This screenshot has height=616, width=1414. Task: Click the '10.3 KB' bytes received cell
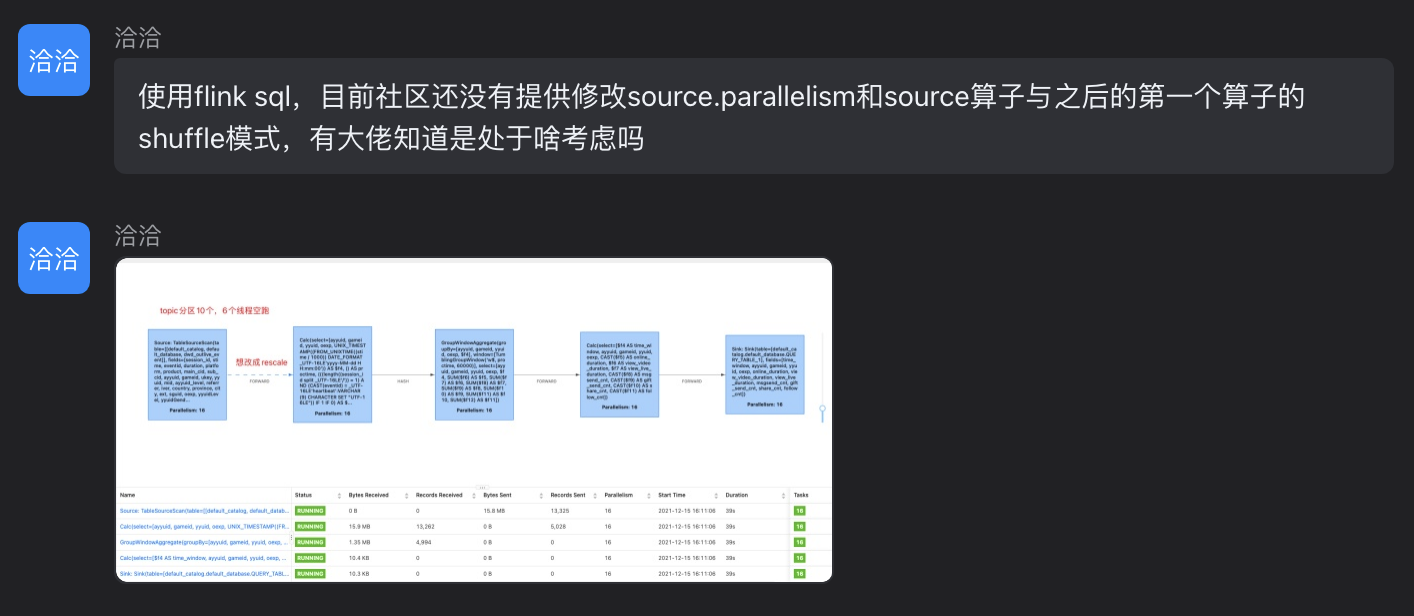point(360,574)
